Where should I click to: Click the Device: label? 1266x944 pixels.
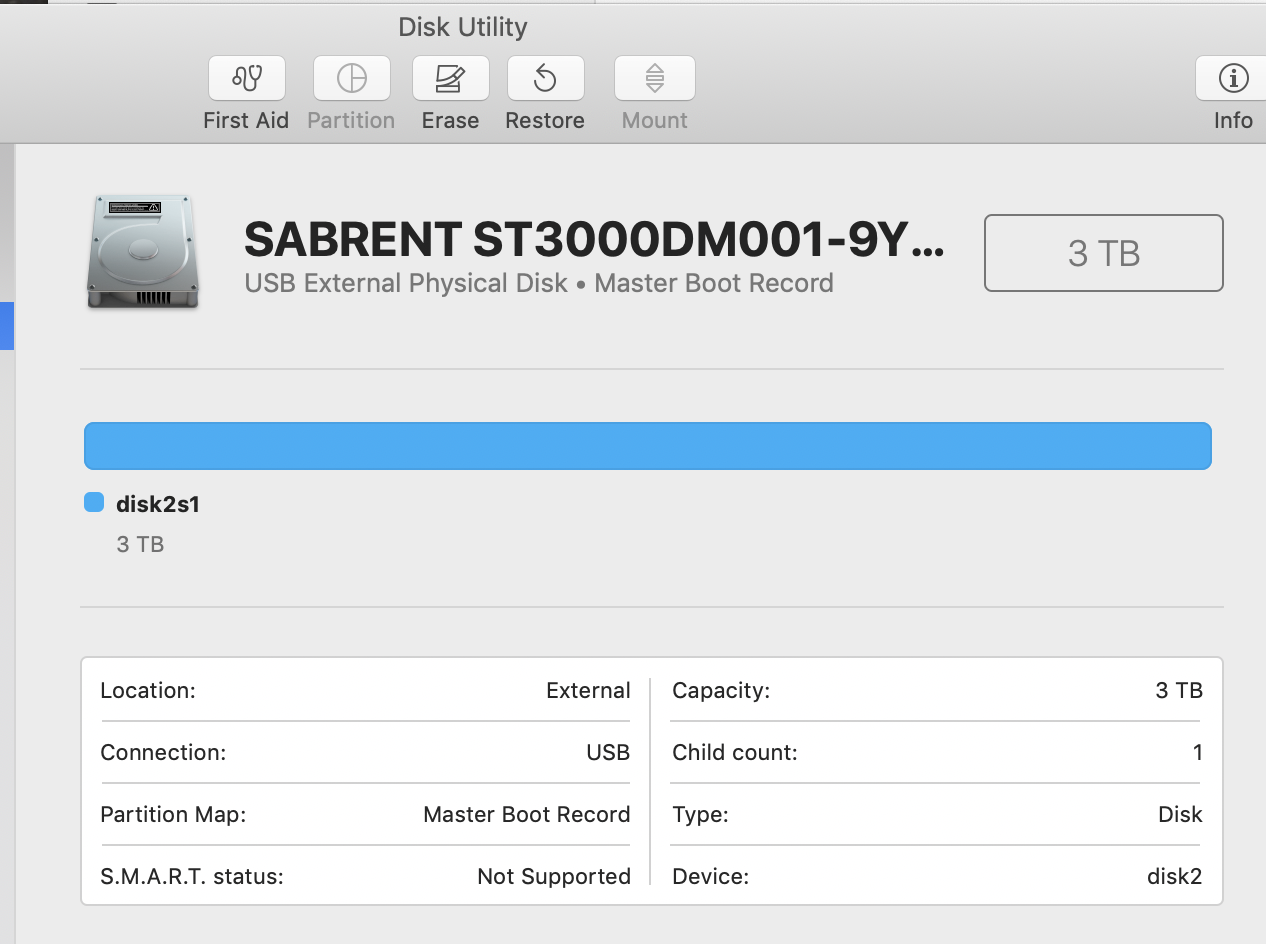pos(710,876)
